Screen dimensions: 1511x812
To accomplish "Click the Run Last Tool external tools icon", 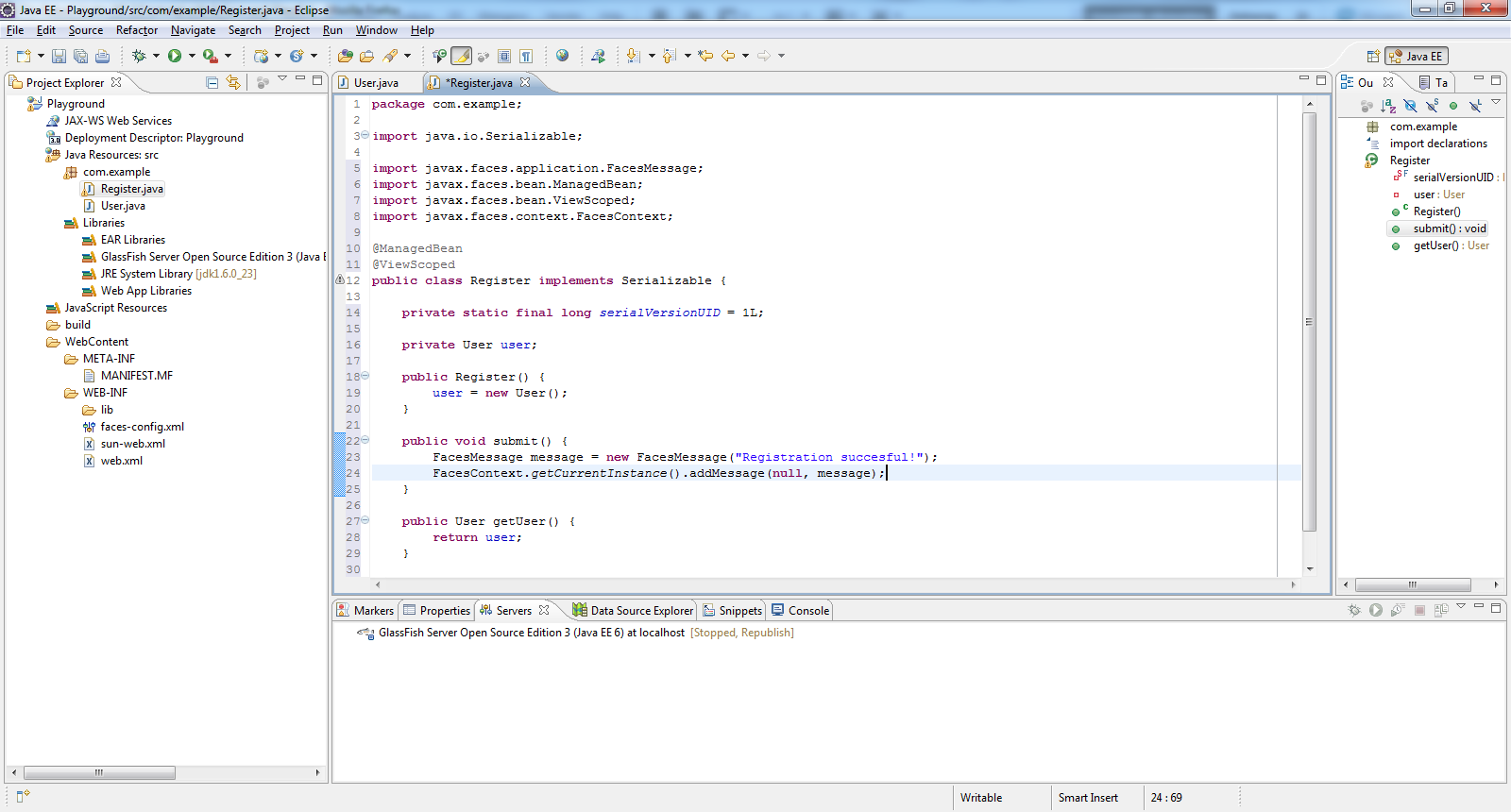I will (x=210, y=56).
